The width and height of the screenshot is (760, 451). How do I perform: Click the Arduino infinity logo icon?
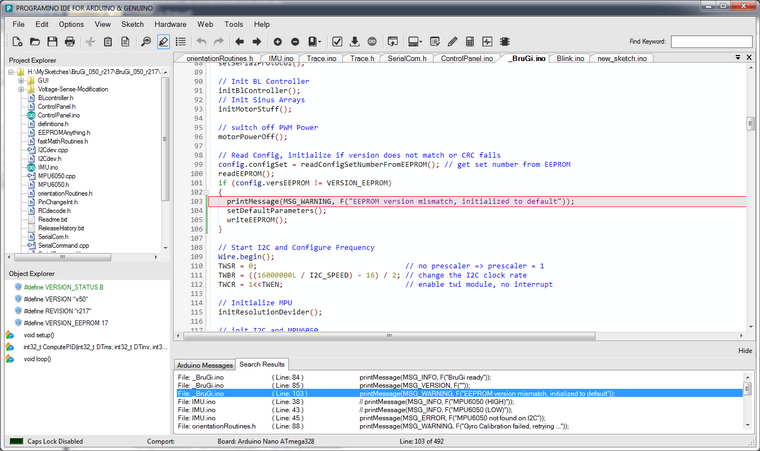372,42
